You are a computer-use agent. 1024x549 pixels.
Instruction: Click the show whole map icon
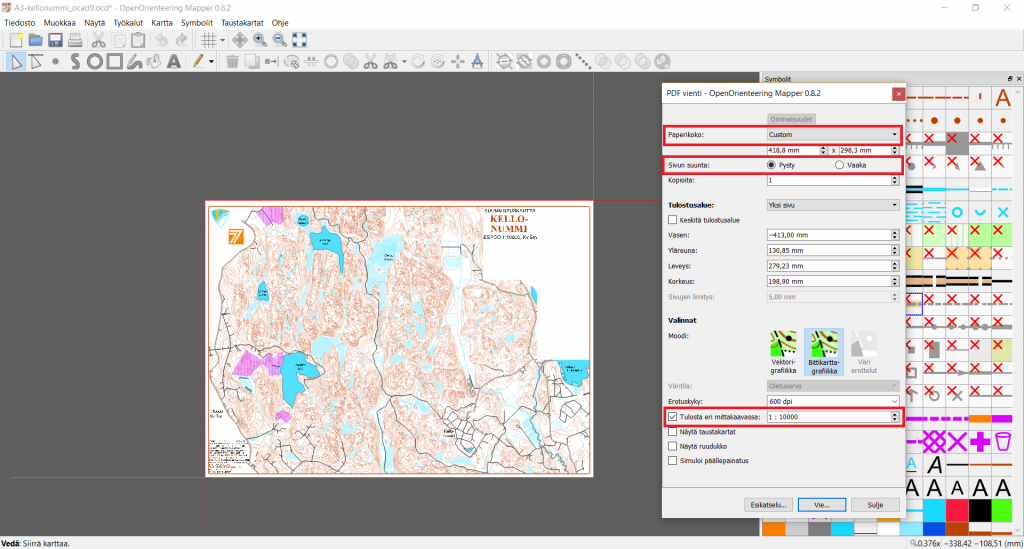pos(299,40)
